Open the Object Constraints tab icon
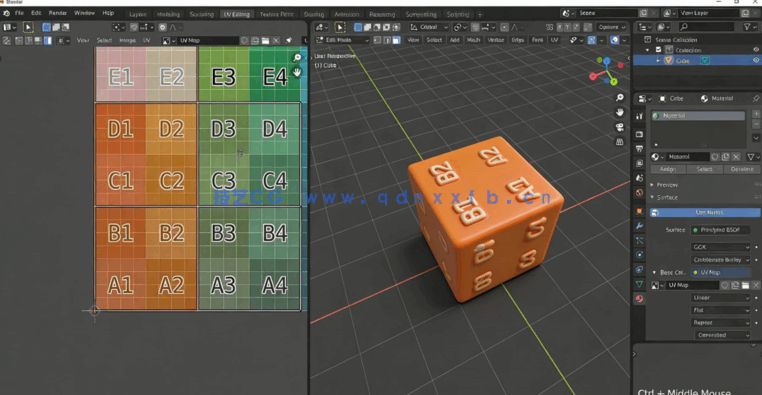This screenshot has height=395, width=762. pos(640,269)
